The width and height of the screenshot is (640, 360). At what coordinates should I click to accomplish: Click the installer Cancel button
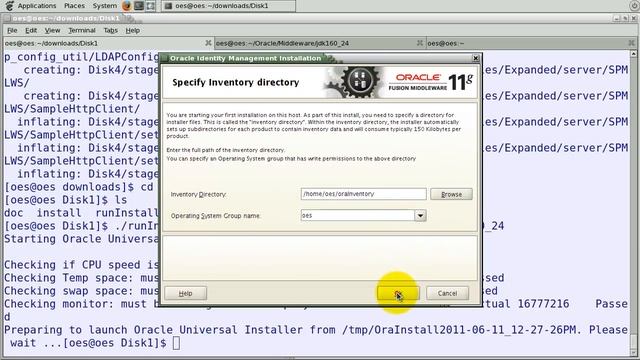click(447, 293)
